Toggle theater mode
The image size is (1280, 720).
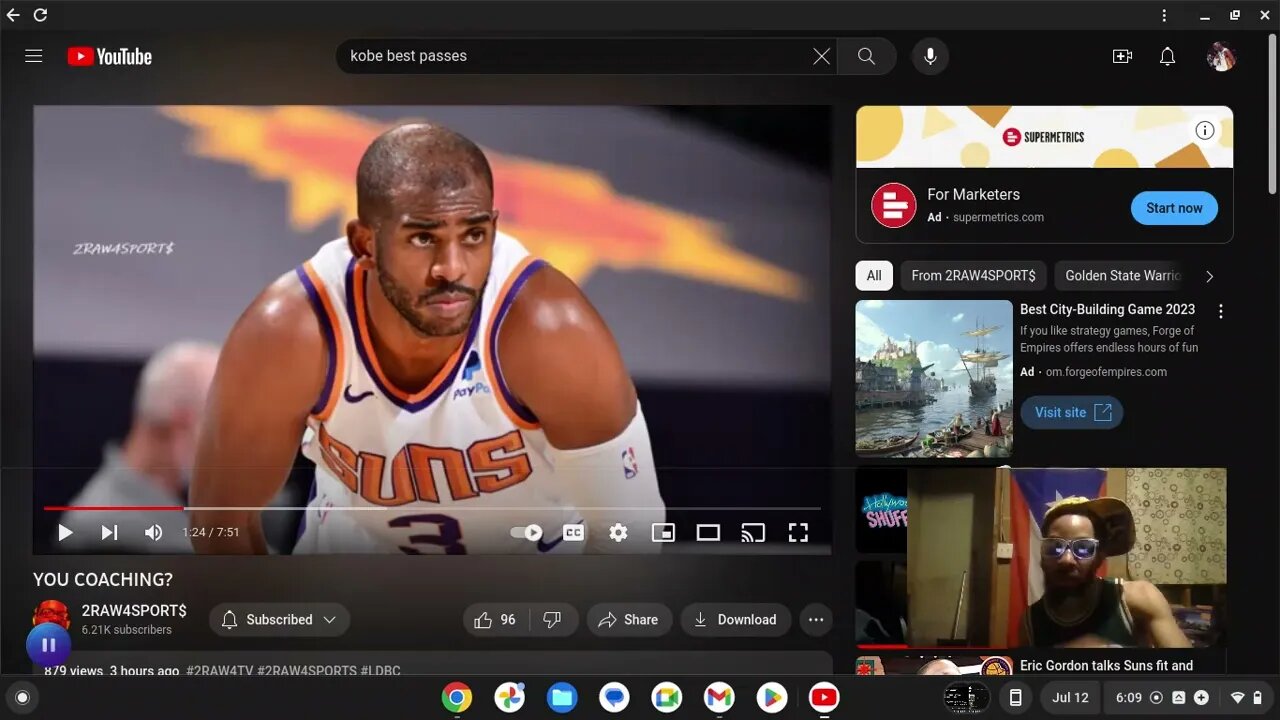[x=708, y=533]
